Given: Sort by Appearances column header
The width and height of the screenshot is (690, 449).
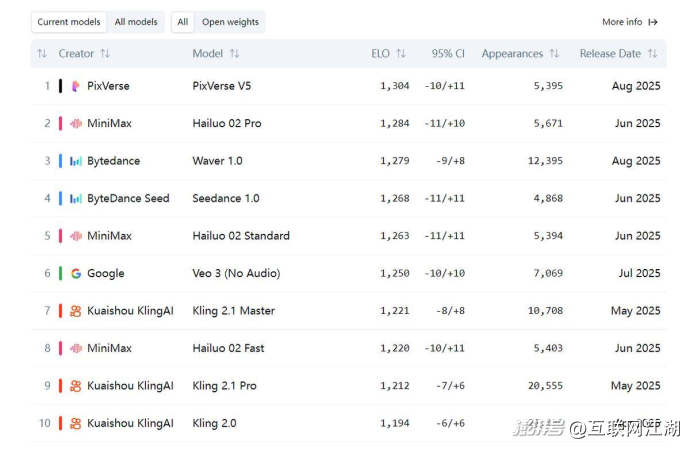Looking at the screenshot, I should [x=519, y=54].
